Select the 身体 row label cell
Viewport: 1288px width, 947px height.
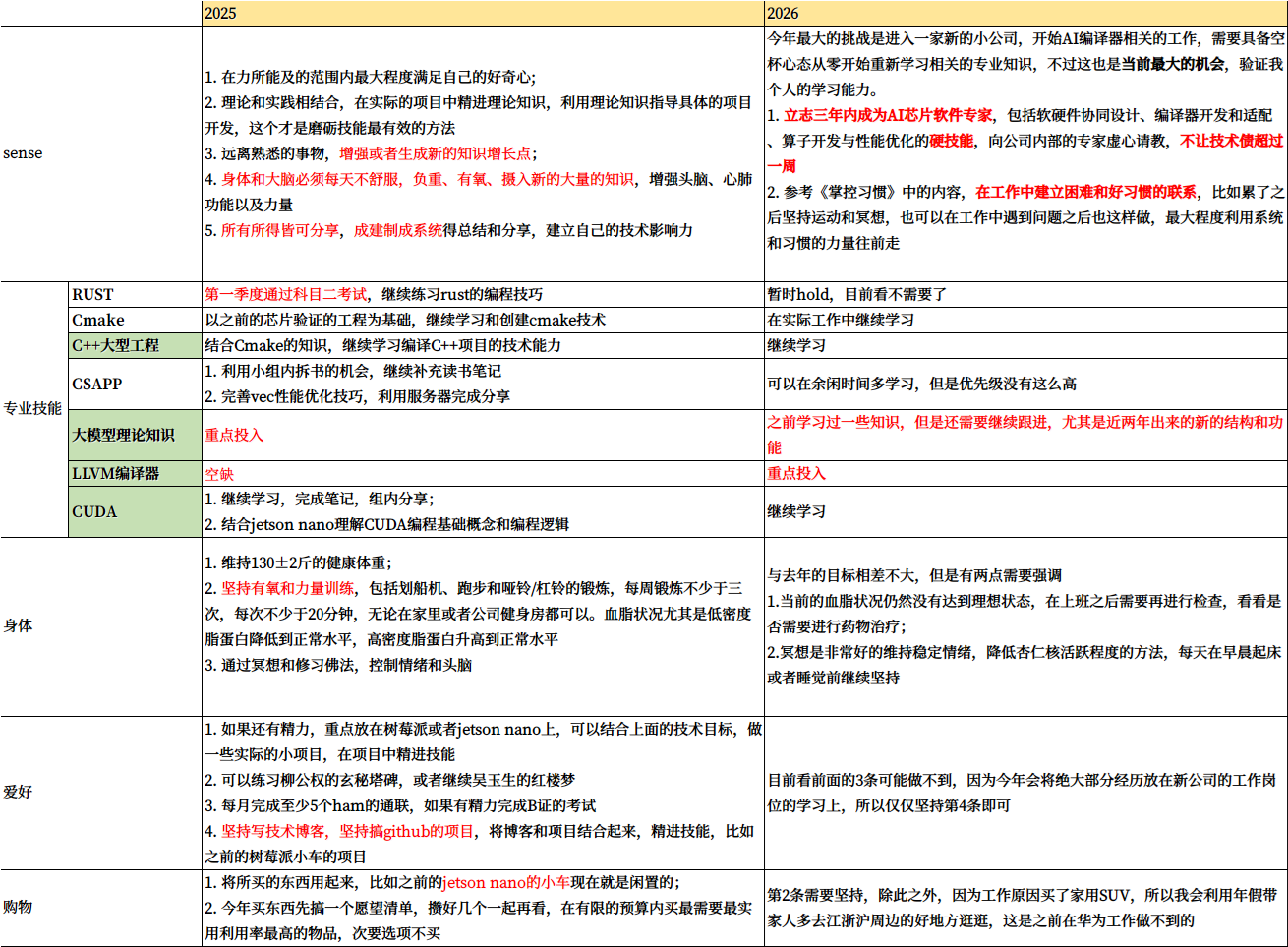point(100,625)
